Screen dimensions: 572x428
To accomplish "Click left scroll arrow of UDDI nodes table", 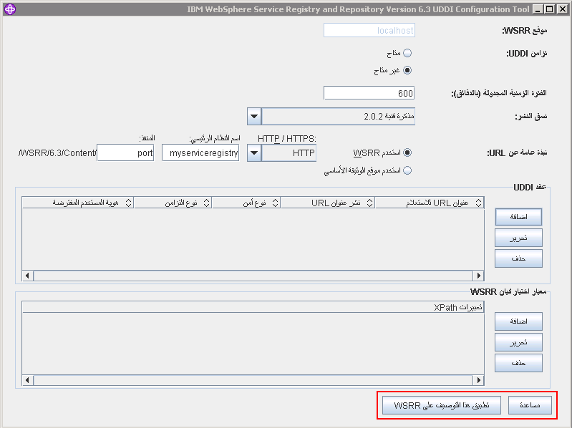I will point(27,276).
